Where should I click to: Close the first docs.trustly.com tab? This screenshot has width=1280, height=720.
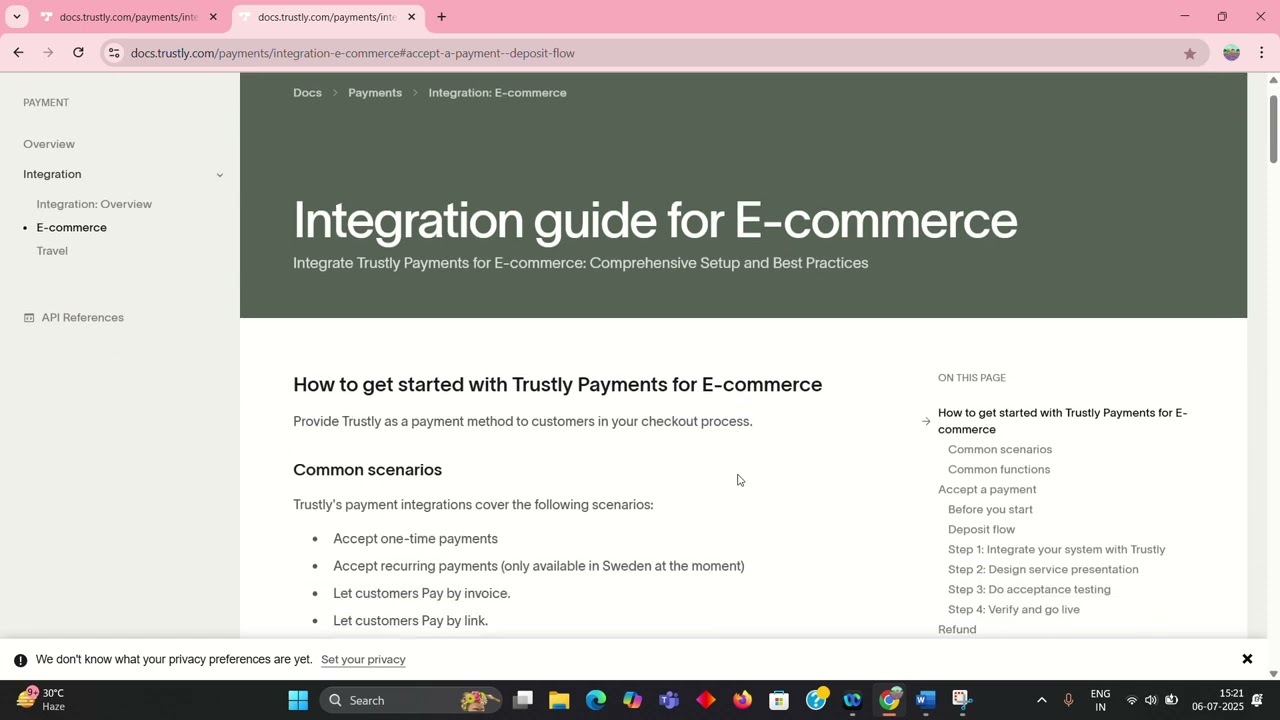point(213,17)
